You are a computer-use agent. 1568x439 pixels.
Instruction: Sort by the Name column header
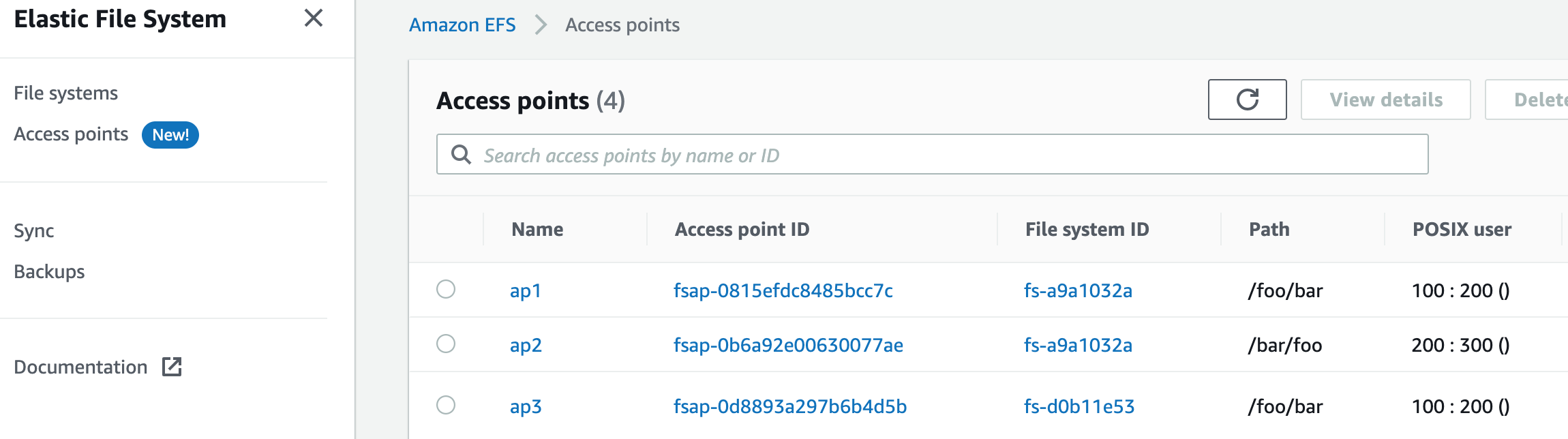pos(537,229)
